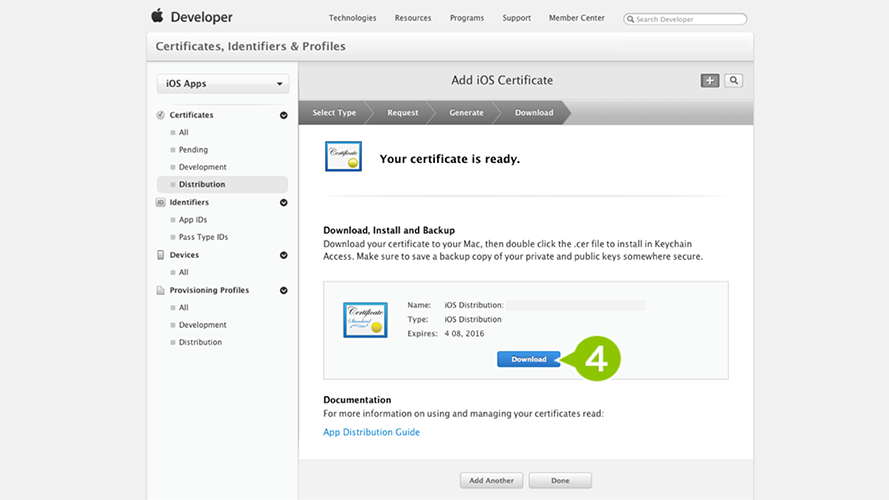Select Development under Certificates

click(202, 167)
